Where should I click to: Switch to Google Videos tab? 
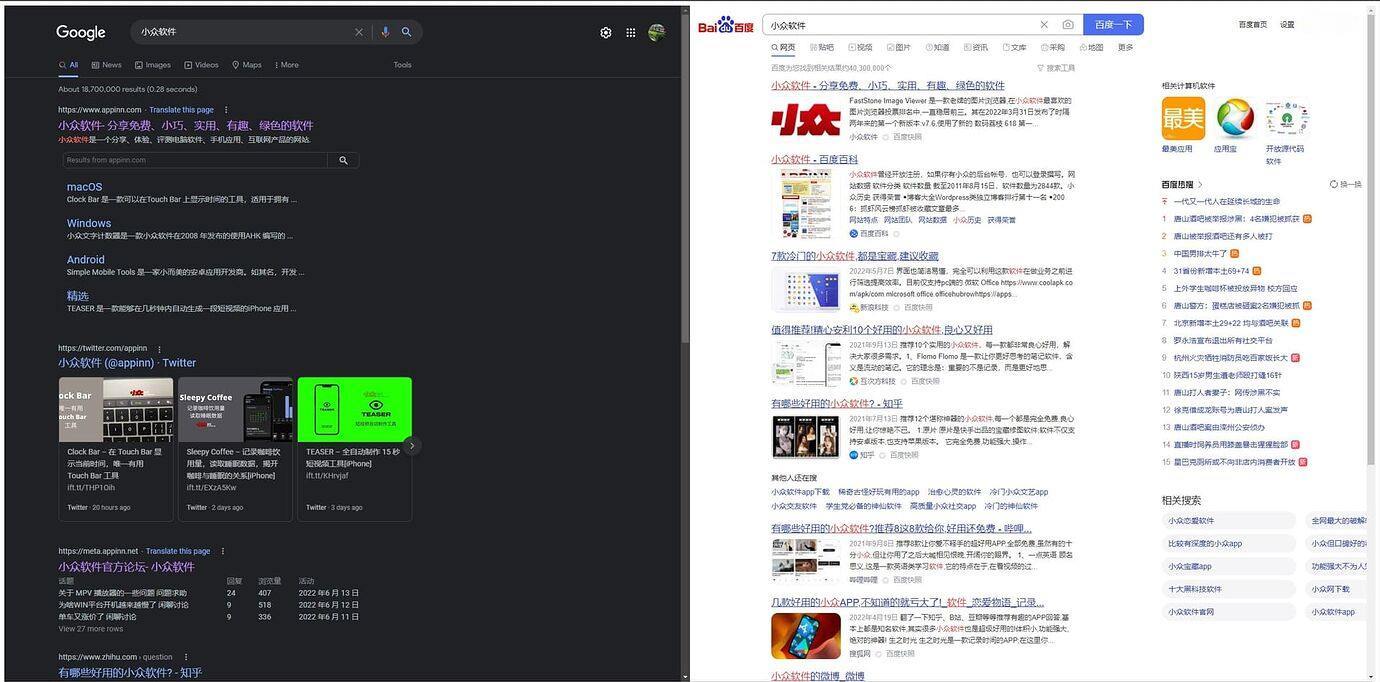pos(201,65)
